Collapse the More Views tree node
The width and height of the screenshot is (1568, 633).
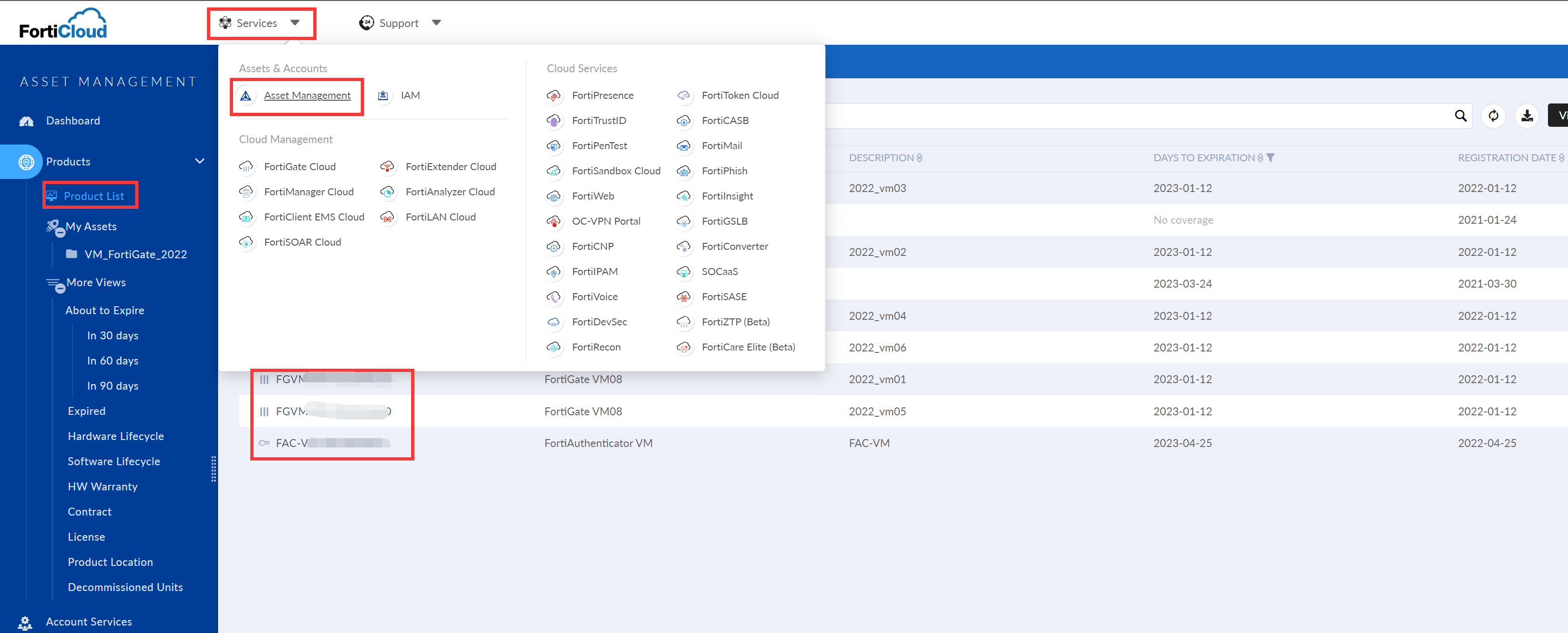60,289
